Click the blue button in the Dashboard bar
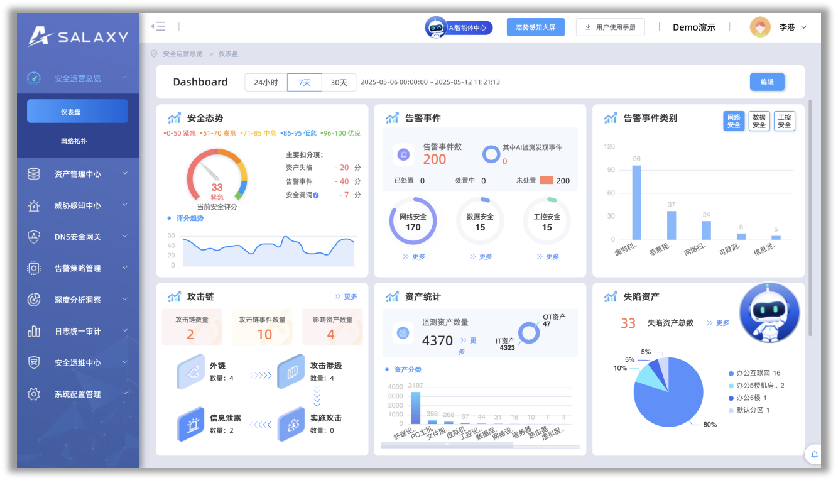838x483 pixels. 766,82
